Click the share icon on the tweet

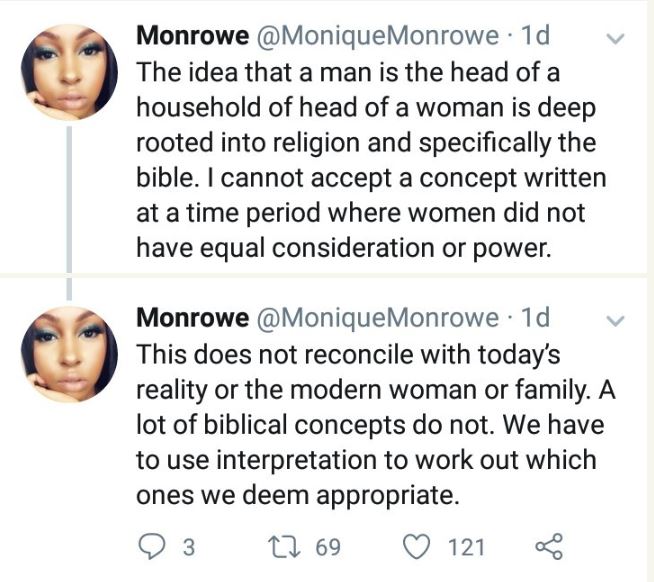pyautogui.click(x=550, y=546)
